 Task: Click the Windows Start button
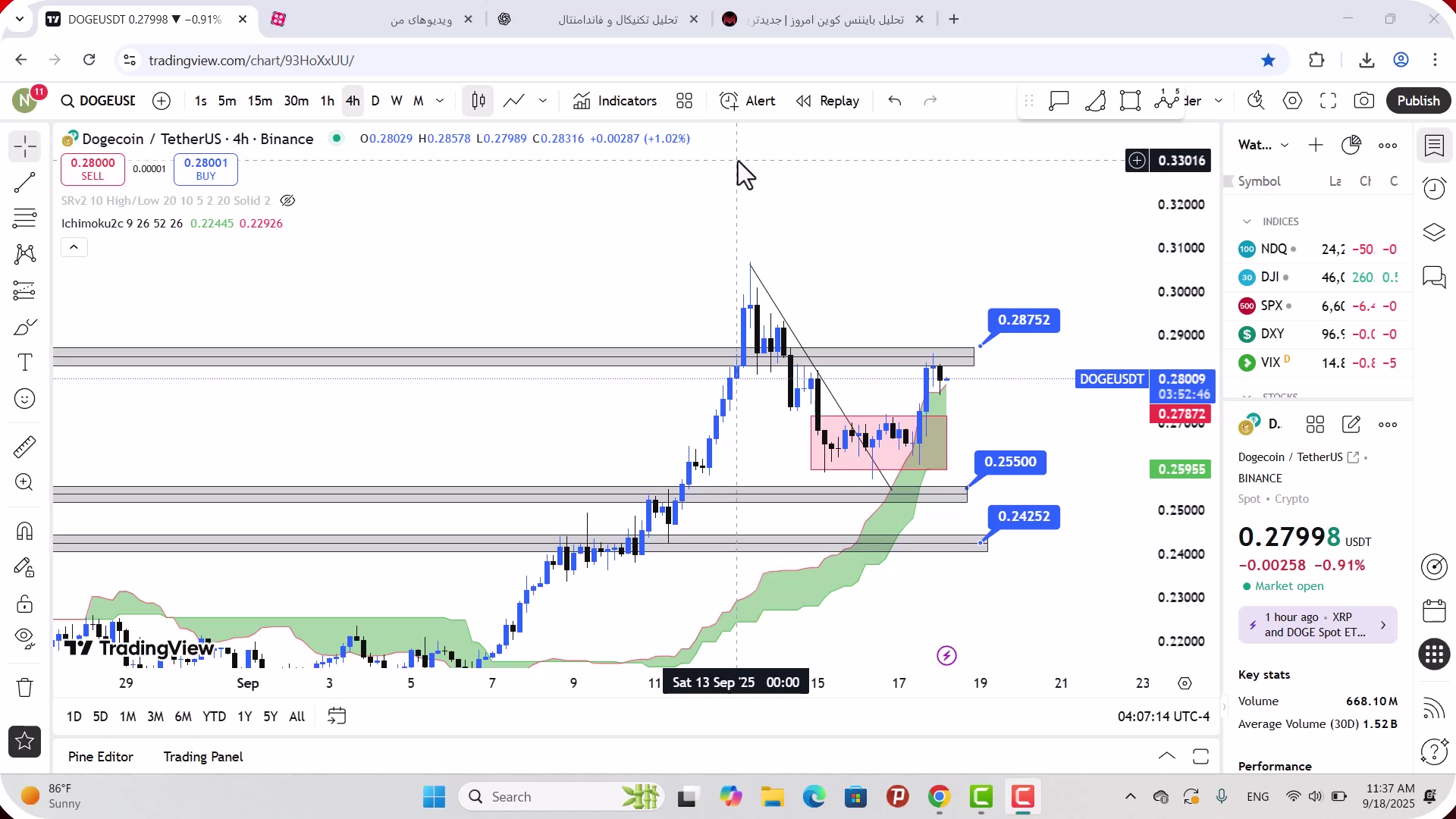434,797
